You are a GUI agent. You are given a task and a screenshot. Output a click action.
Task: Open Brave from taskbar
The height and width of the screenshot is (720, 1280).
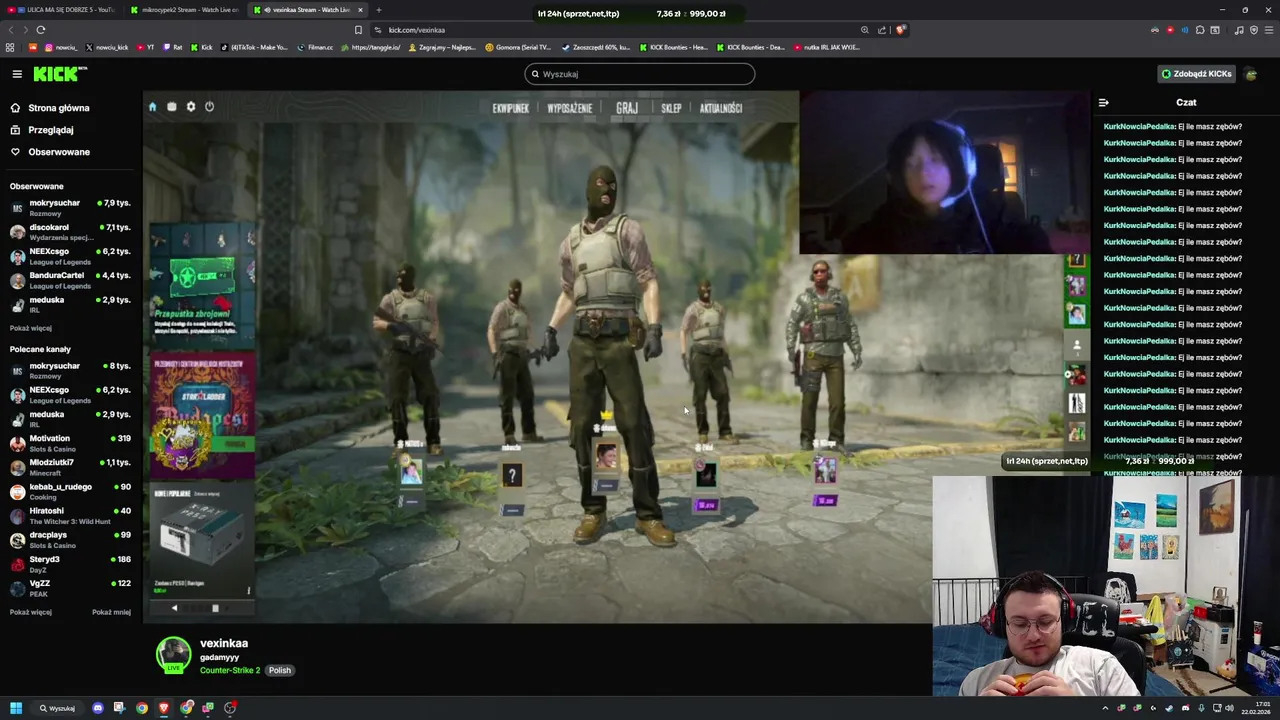164,708
